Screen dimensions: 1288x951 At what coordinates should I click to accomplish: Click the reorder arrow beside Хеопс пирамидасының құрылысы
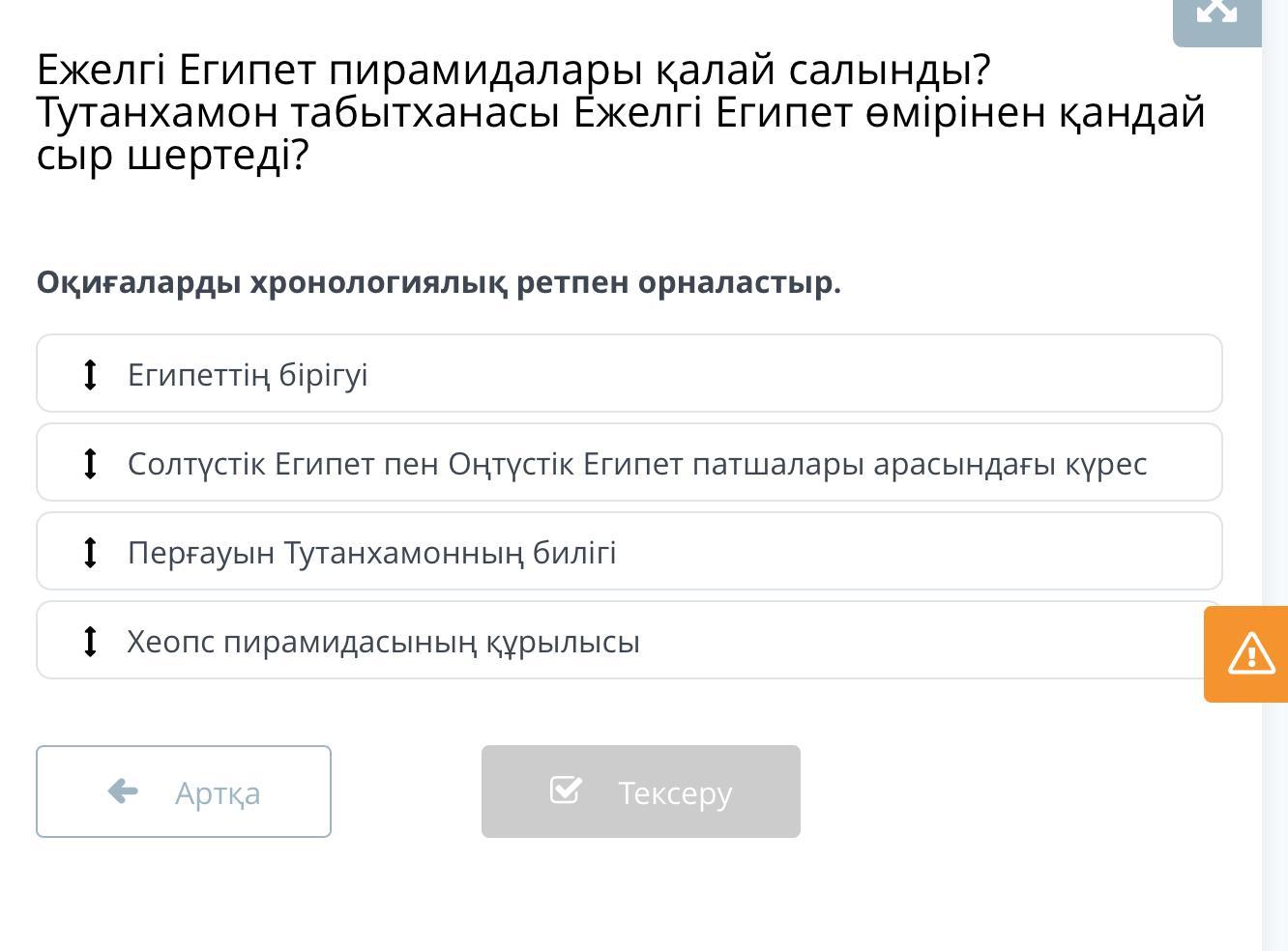(x=90, y=641)
